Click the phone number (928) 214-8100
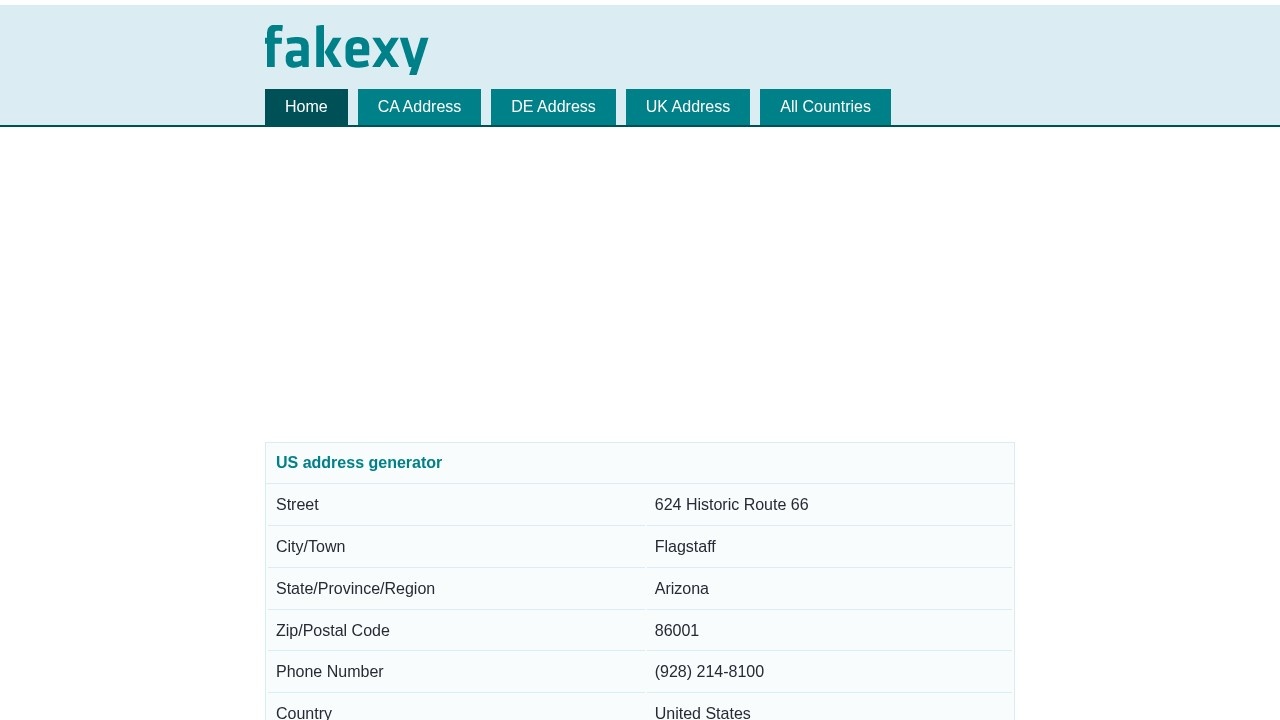1280x720 pixels. [709, 672]
